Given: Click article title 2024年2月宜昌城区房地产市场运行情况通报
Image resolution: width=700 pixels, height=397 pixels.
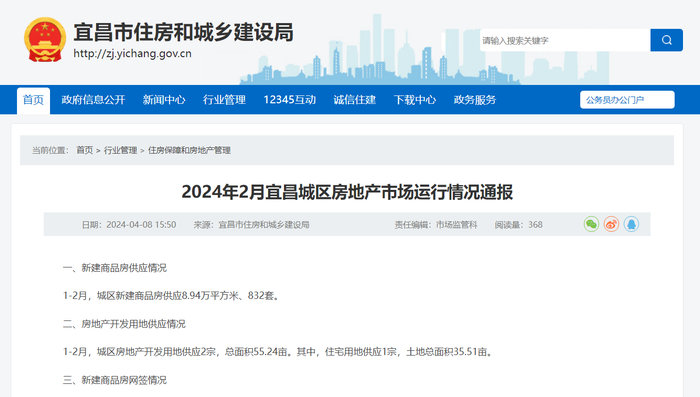Looking at the screenshot, I should click(x=347, y=192).
